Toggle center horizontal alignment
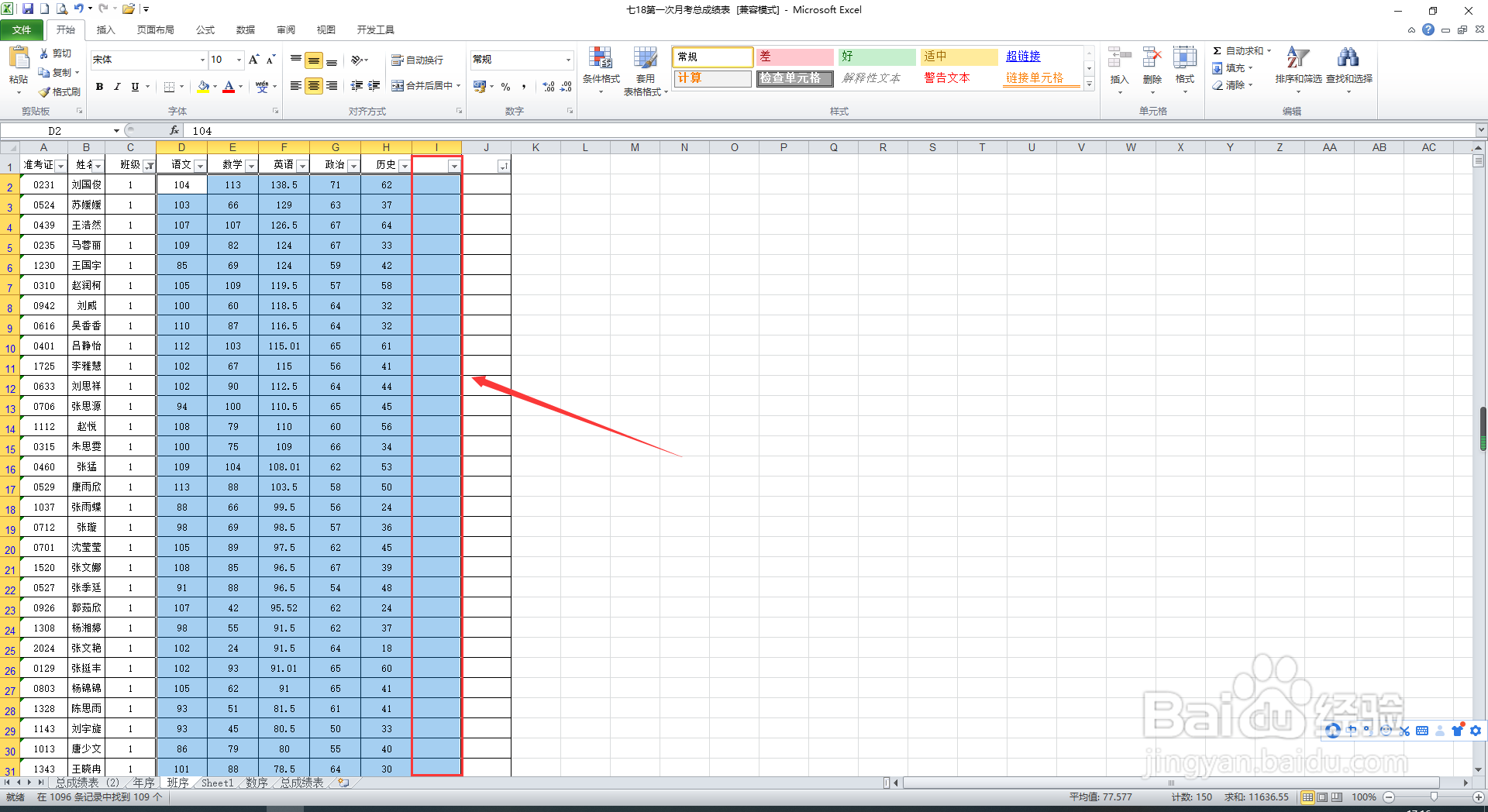The height and width of the screenshot is (812, 1488). (314, 86)
